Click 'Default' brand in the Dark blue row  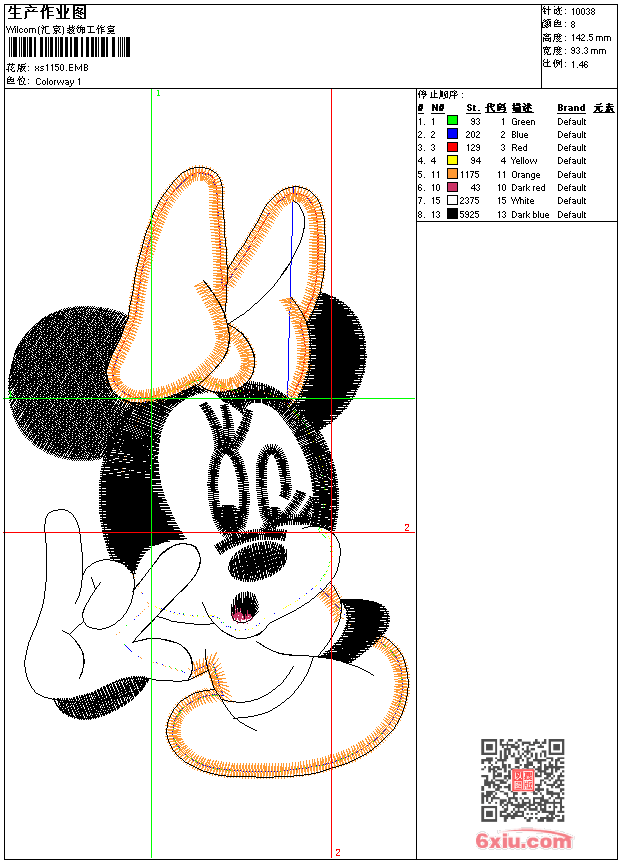572,215
